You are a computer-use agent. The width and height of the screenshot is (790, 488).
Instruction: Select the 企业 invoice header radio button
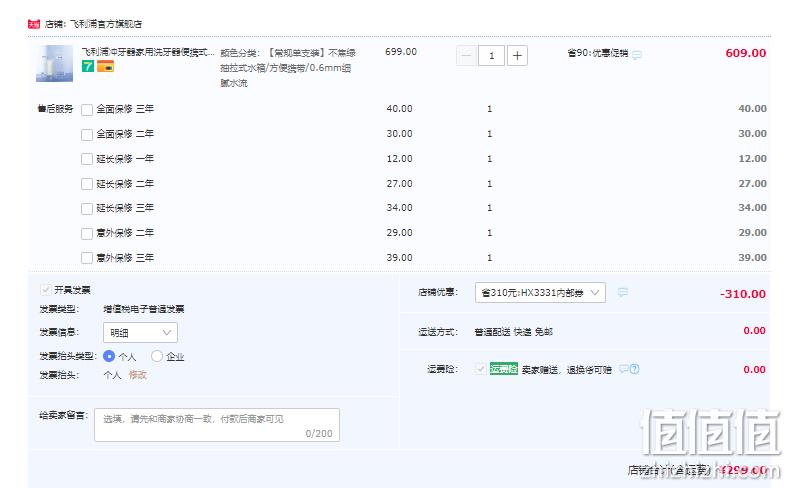pyautogui.click(x=157, y=356)
